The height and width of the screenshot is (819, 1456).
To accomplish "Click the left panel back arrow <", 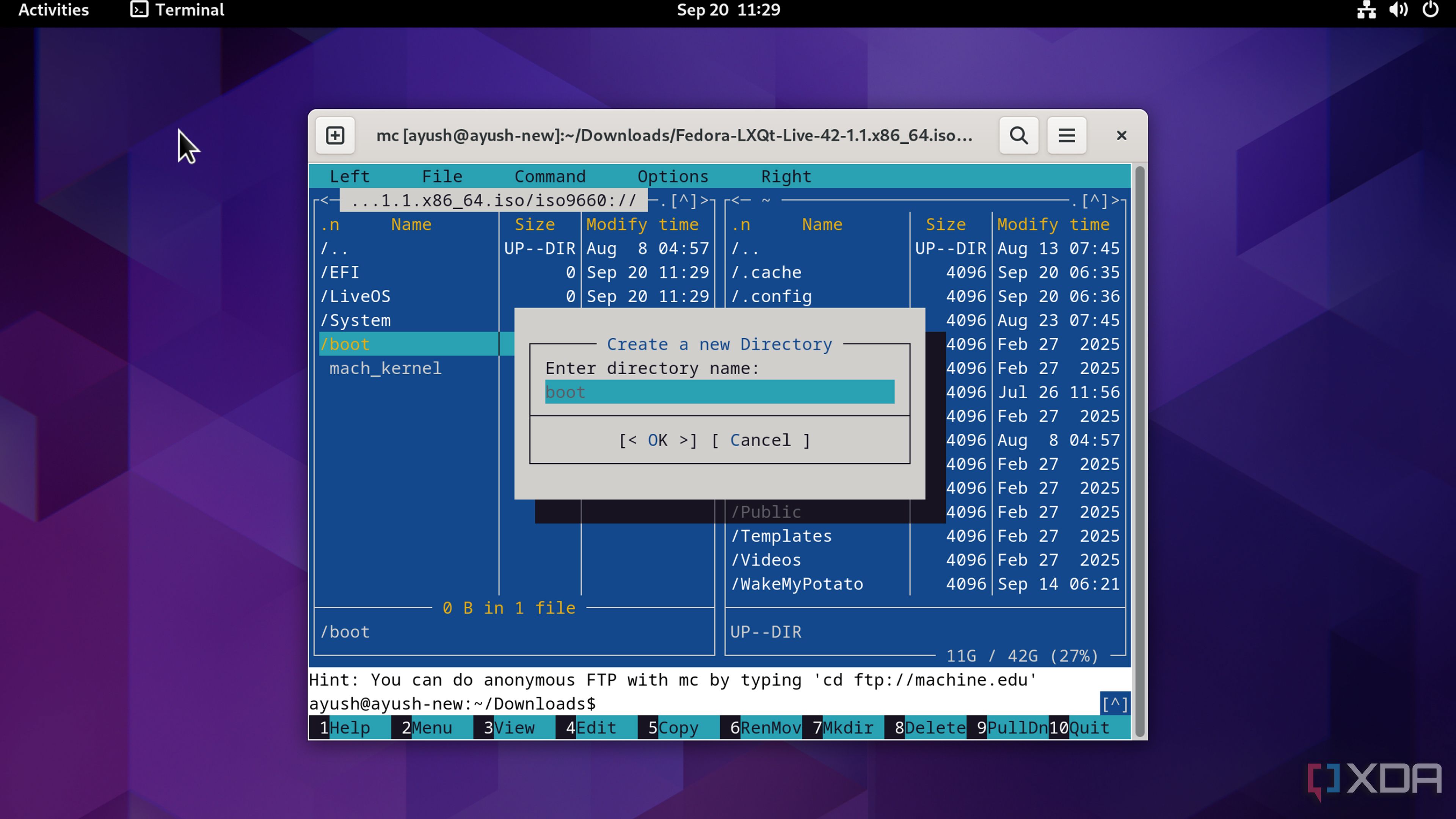I will click(x=325, y=201).
